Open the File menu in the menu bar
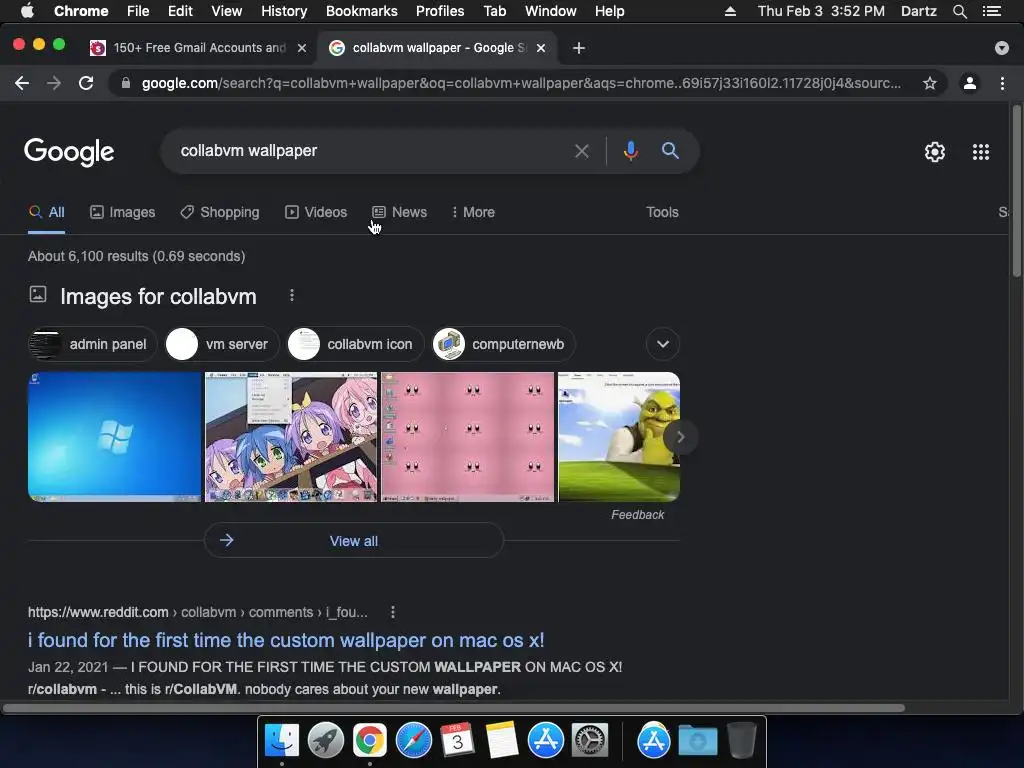The image size is (1024, 768). pyautogui.click(x=138, y=11)
